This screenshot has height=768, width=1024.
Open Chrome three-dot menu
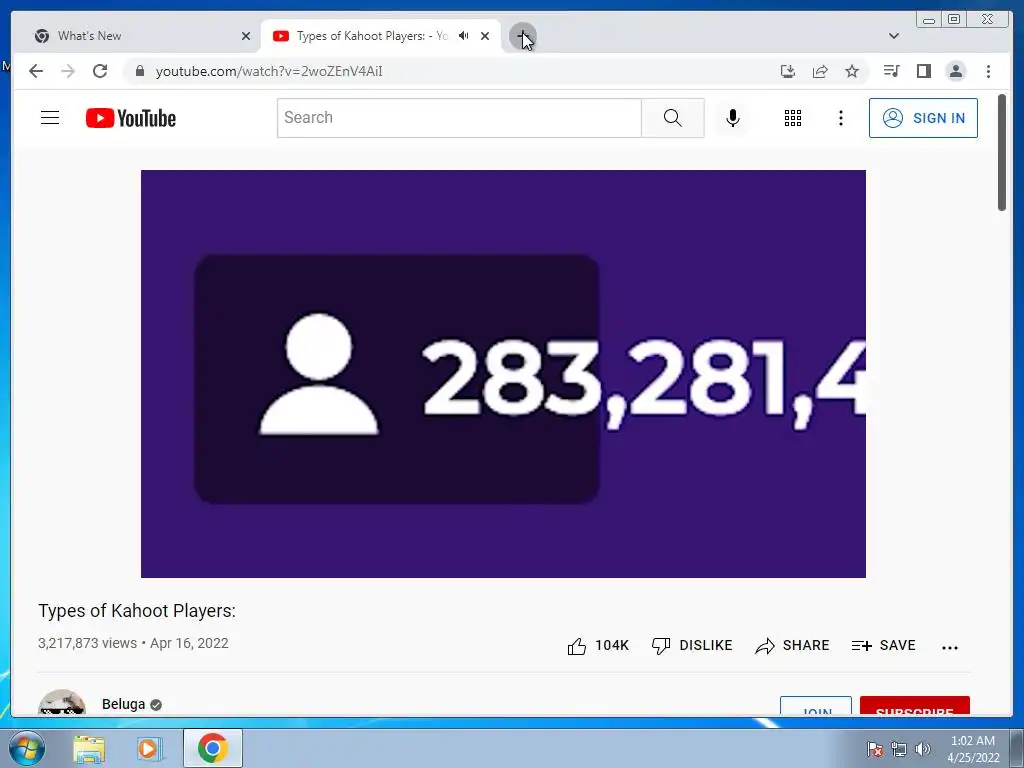(988, 71)
